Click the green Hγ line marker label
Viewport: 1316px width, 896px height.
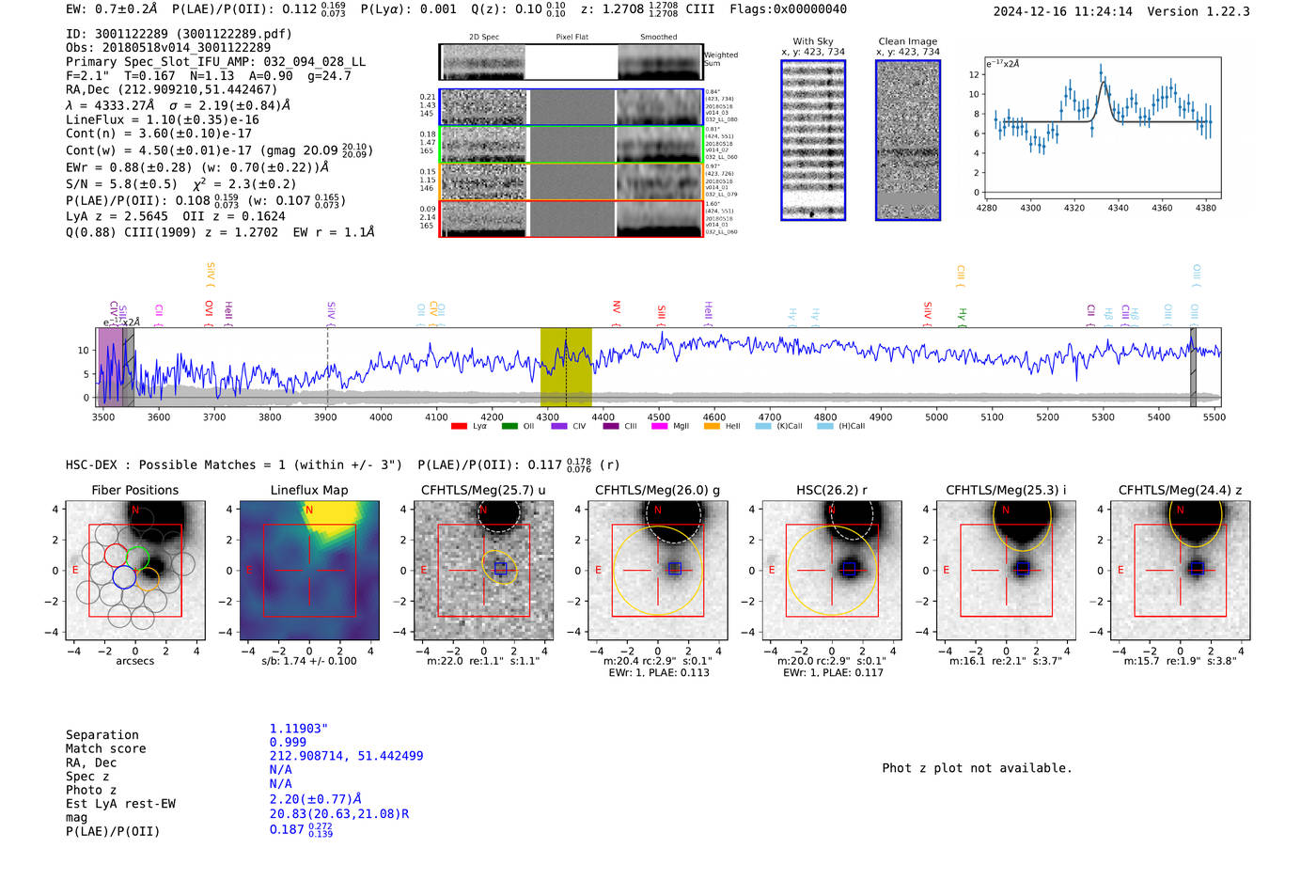(962, 315)
